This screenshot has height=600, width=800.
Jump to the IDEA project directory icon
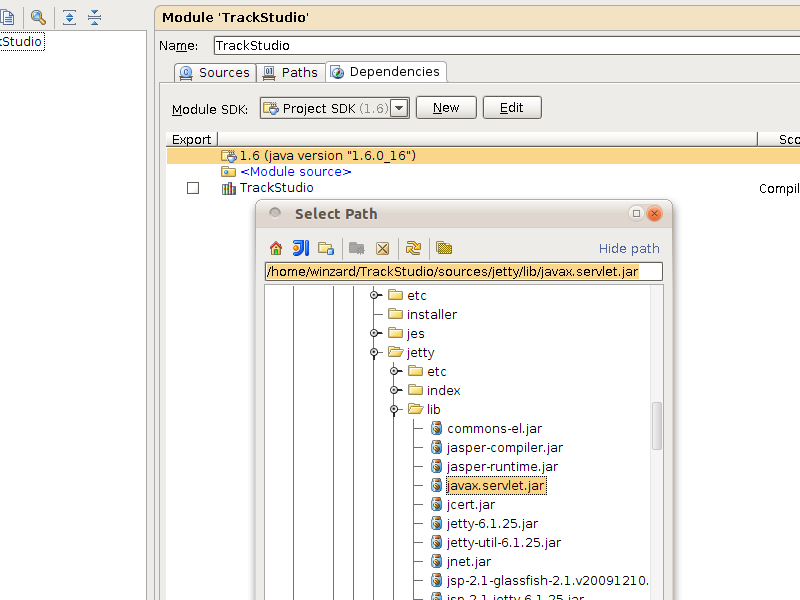[x=301, y=248]
